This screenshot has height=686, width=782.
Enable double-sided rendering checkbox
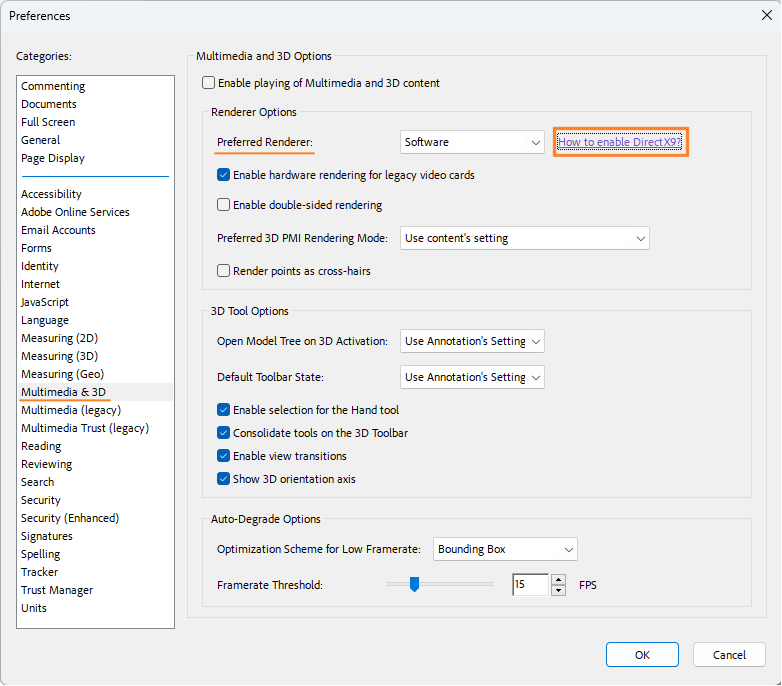click(224, 205)
